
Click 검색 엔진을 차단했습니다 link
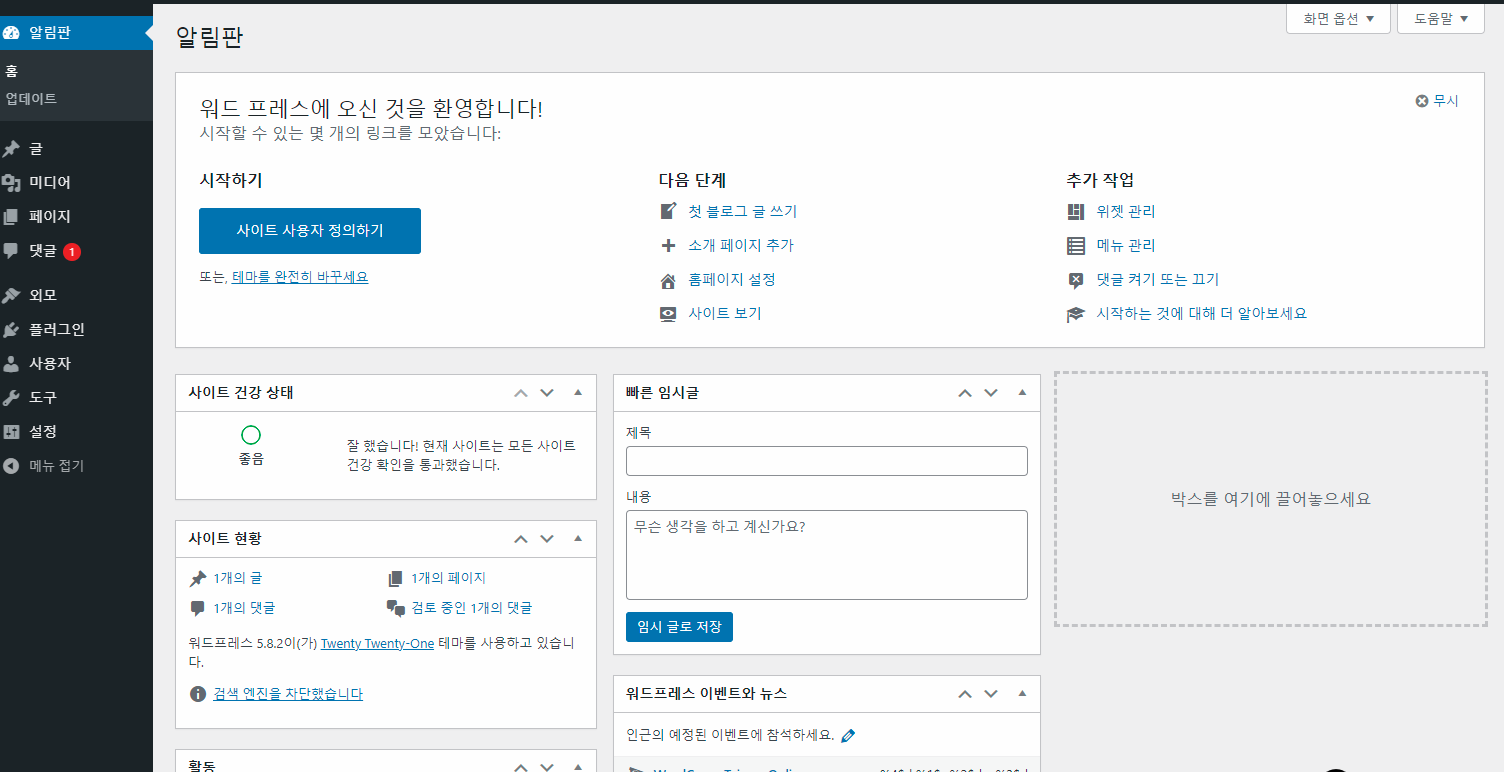(x=288, y=694)
